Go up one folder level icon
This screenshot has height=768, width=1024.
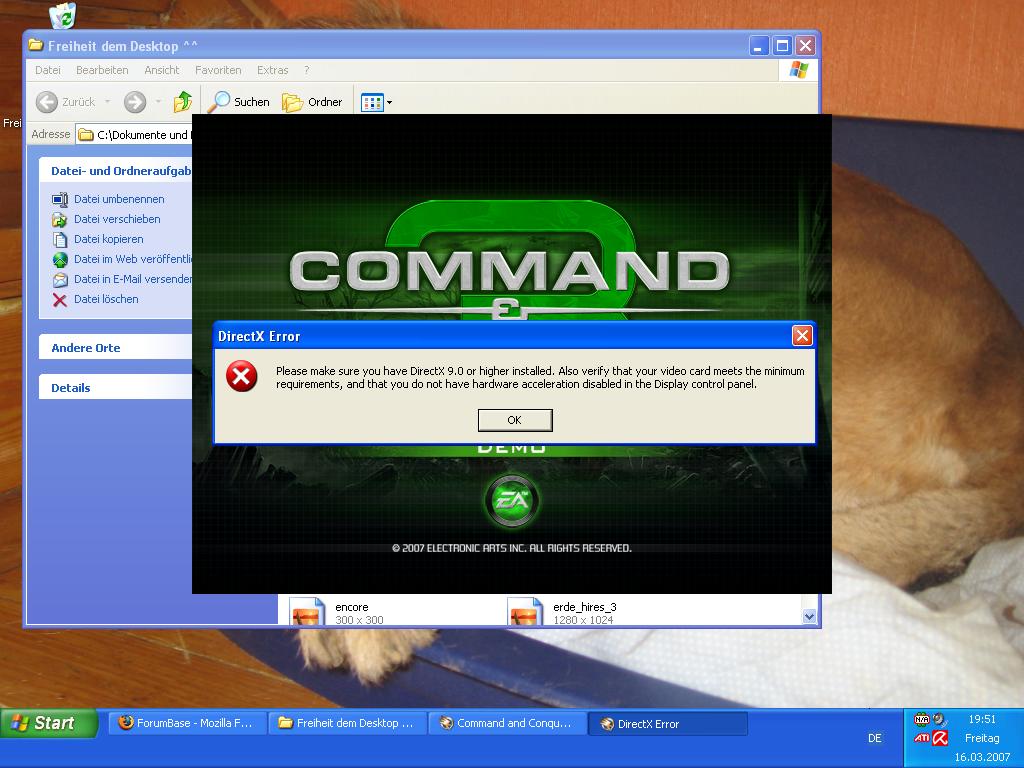click(182, 102)
